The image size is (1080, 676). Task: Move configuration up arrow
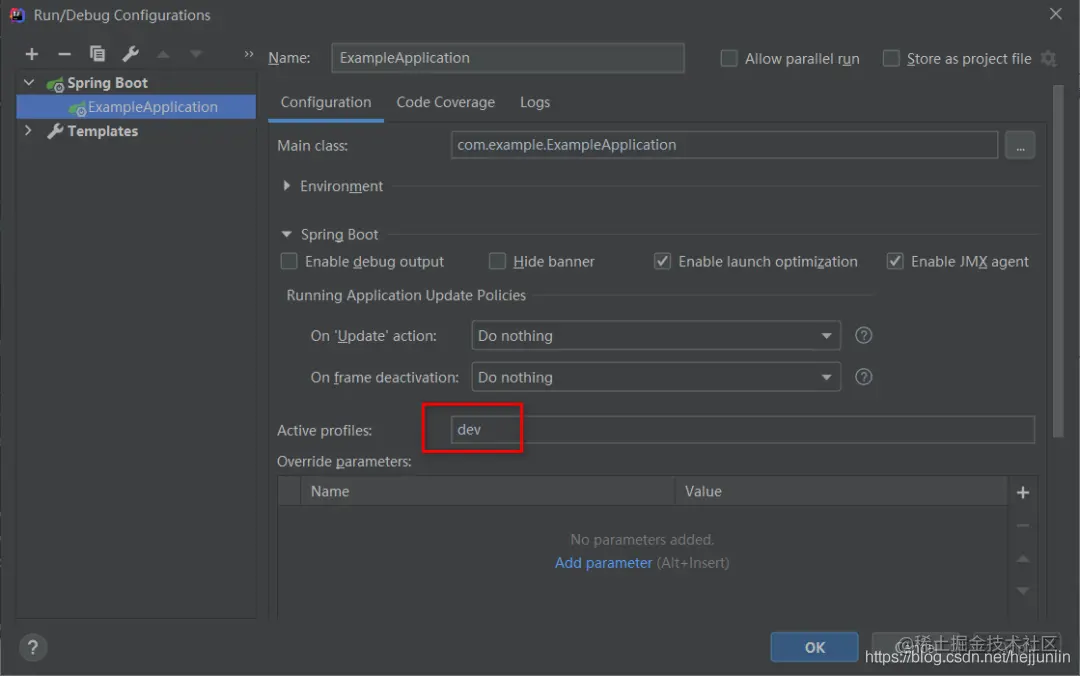(163, 54)
